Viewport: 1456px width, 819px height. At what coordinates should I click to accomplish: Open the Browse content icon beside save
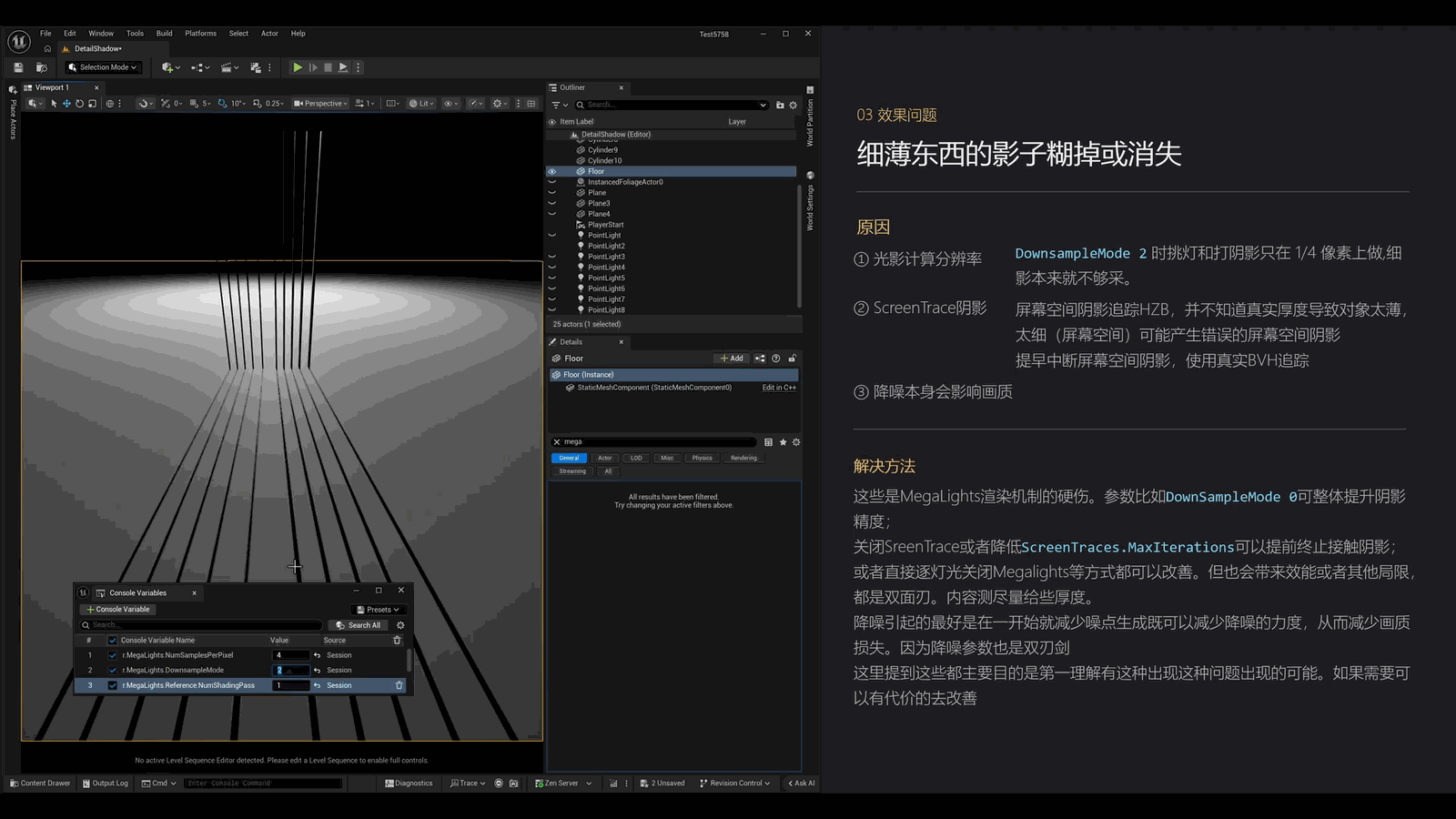(x=41, y=67)
